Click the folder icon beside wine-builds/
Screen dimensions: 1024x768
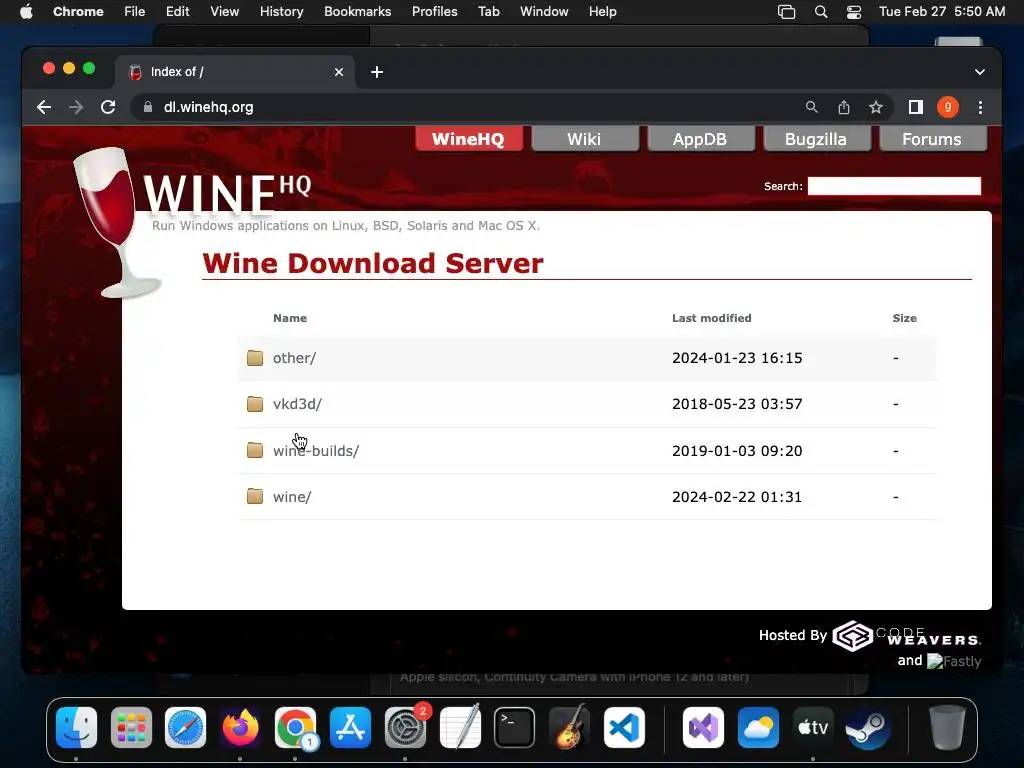tap(255, 451)
